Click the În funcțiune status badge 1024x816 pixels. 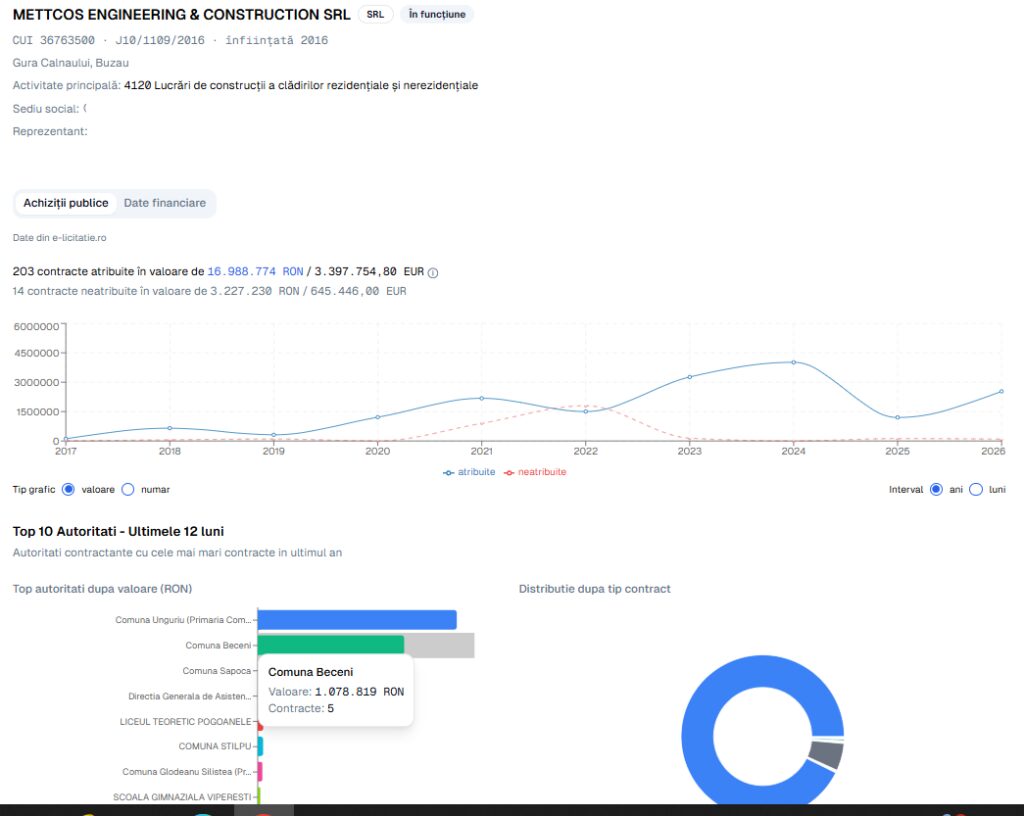tap(437, 14)
